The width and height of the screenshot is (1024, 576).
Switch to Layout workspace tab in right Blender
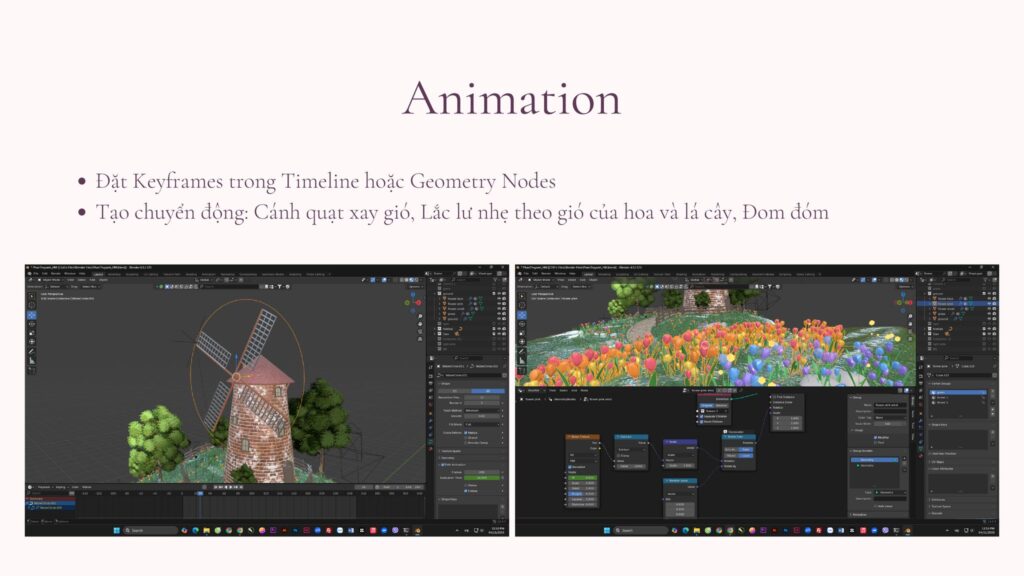pos(586,274)
